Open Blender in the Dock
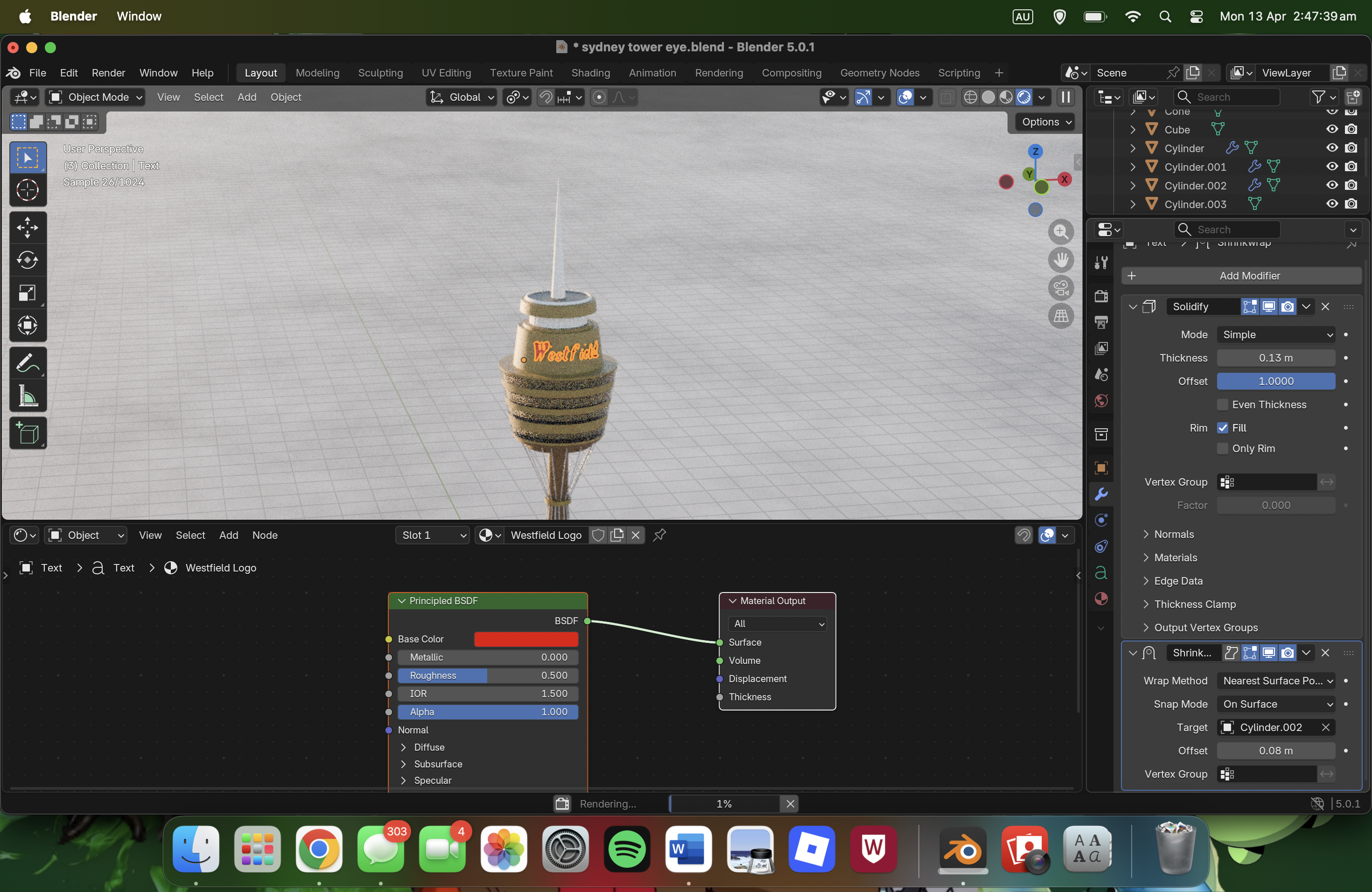Viewport: 1372px width, 892px height. coord(962,850)
